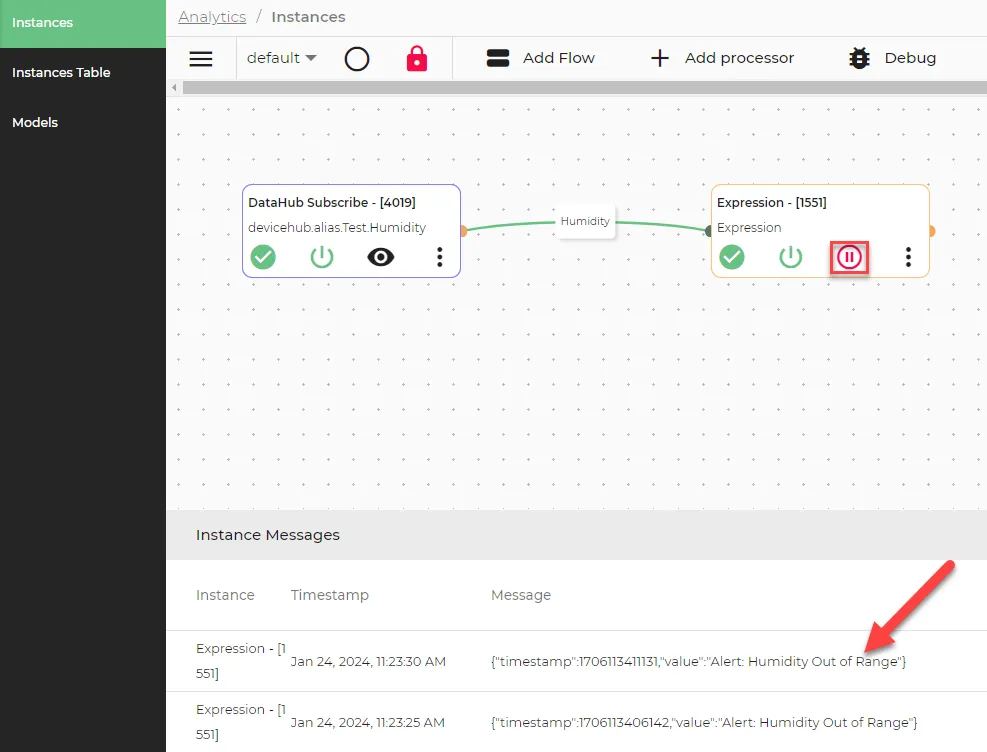Click the orange output port of DataHub Subscribe
This screenshot has height=752, width=987.
(x=463, y=231)
